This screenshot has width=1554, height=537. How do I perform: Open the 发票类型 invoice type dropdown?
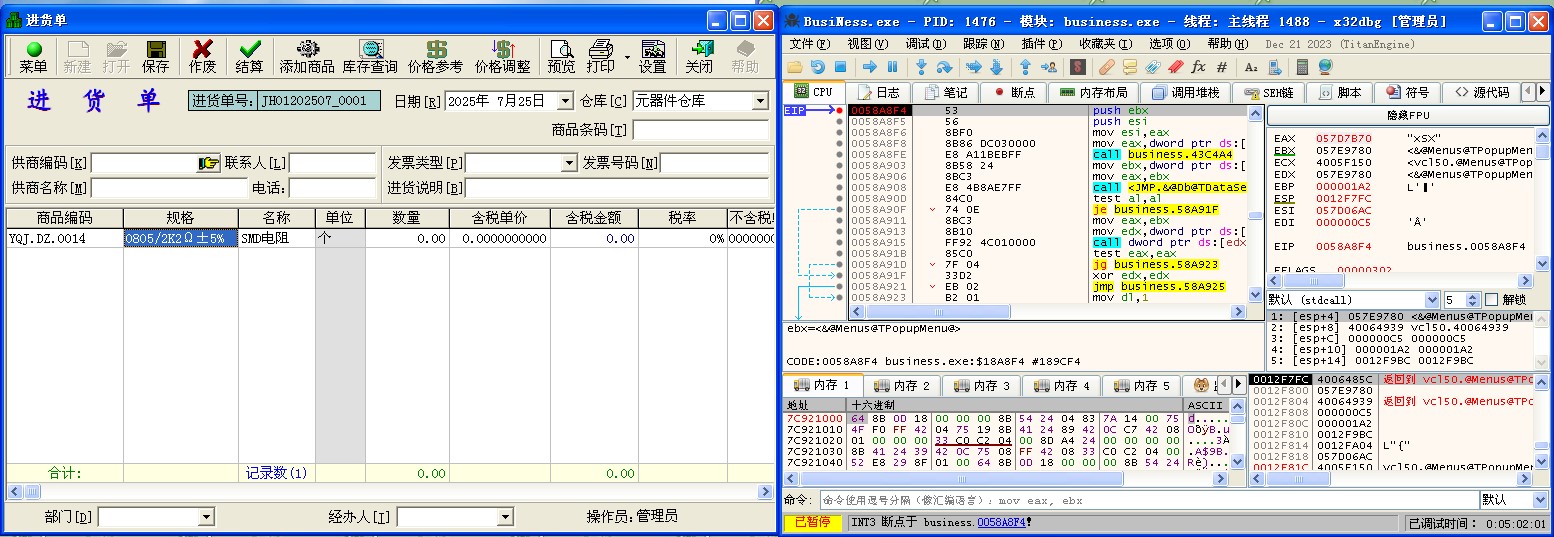569,163
